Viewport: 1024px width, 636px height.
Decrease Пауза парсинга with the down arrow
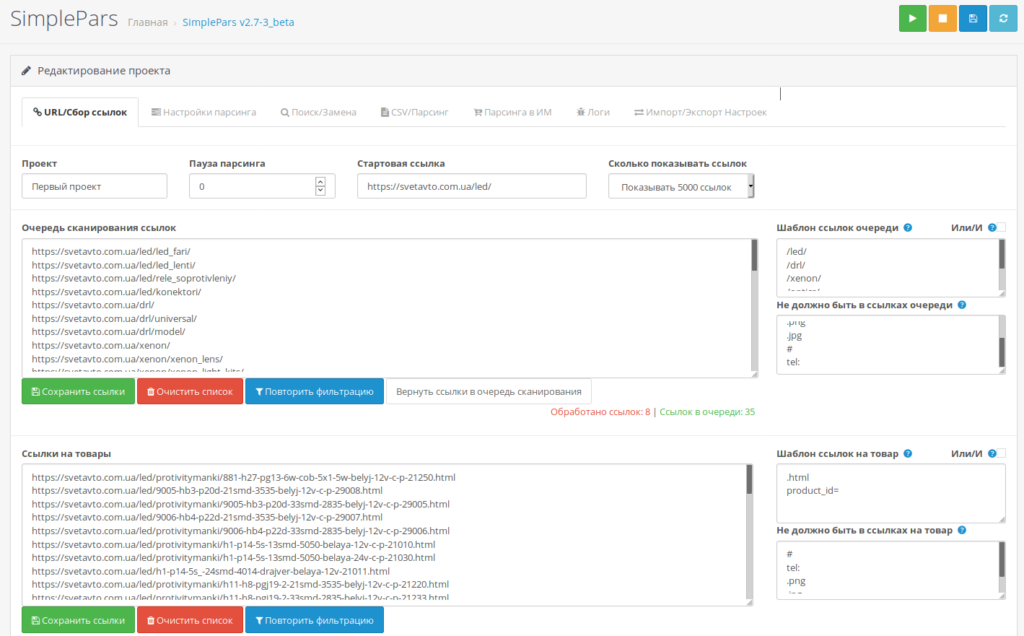click(x=320, y=191)
